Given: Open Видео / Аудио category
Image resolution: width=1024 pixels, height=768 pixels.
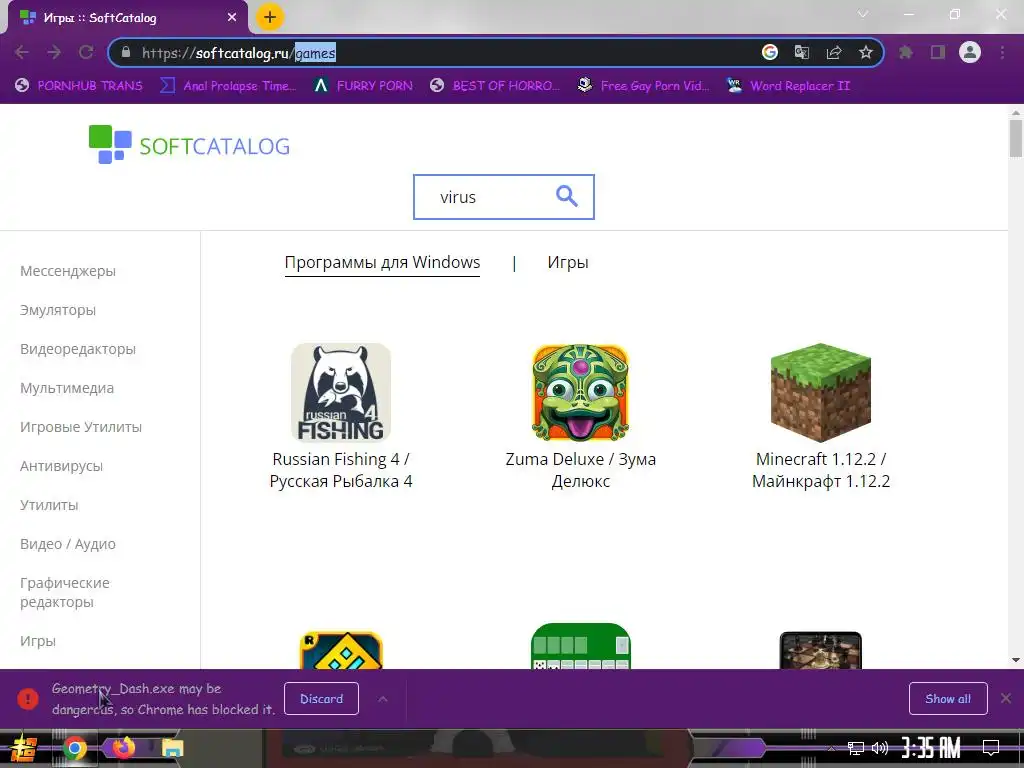Looking at the screenshot, I should [68, 544].
